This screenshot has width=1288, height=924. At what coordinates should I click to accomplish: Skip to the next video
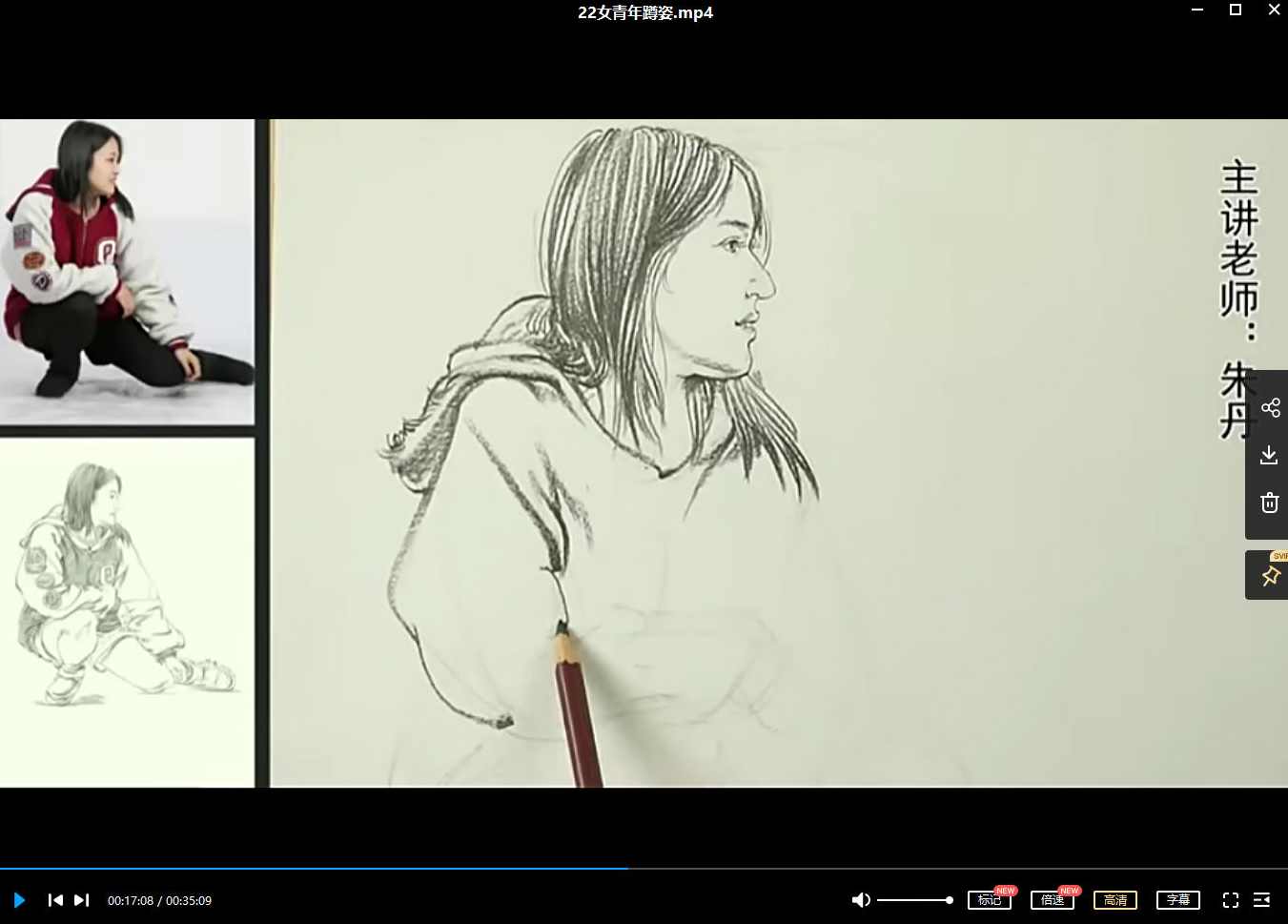click(x=82, y=900)
